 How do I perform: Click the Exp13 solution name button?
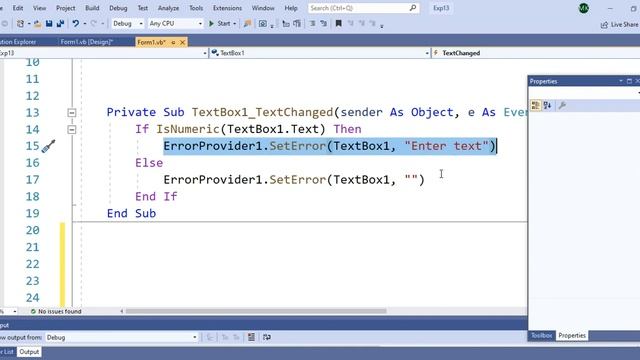point(441,8)
